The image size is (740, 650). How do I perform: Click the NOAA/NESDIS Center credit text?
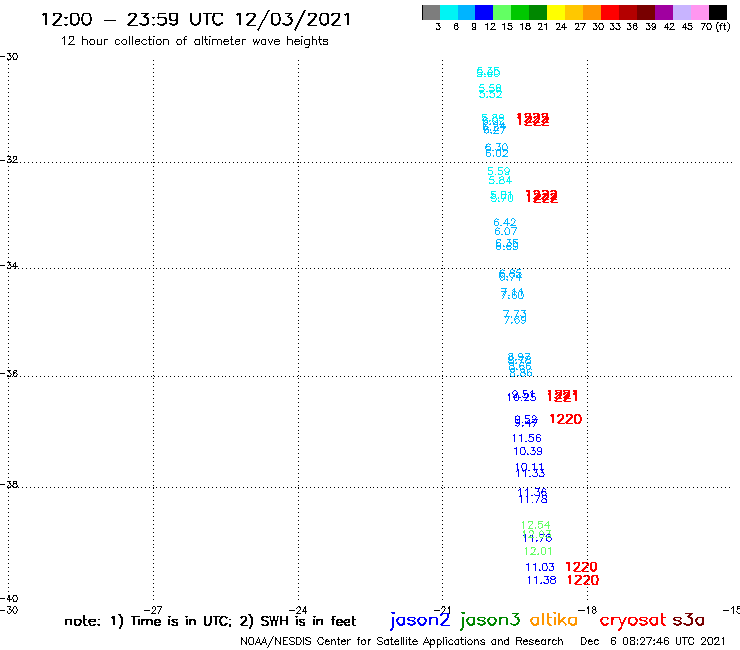coord(402,641)
